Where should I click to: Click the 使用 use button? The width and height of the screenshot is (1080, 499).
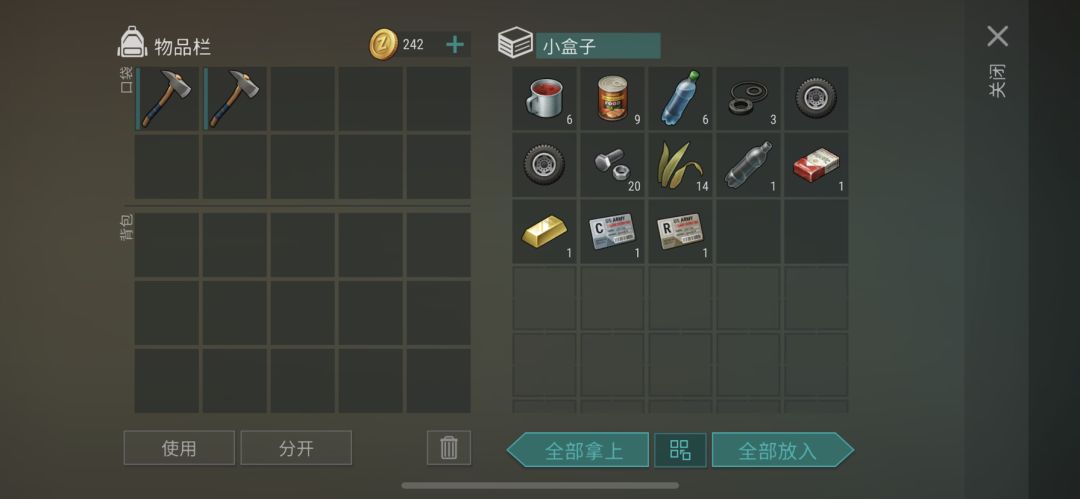coord(179,448)
